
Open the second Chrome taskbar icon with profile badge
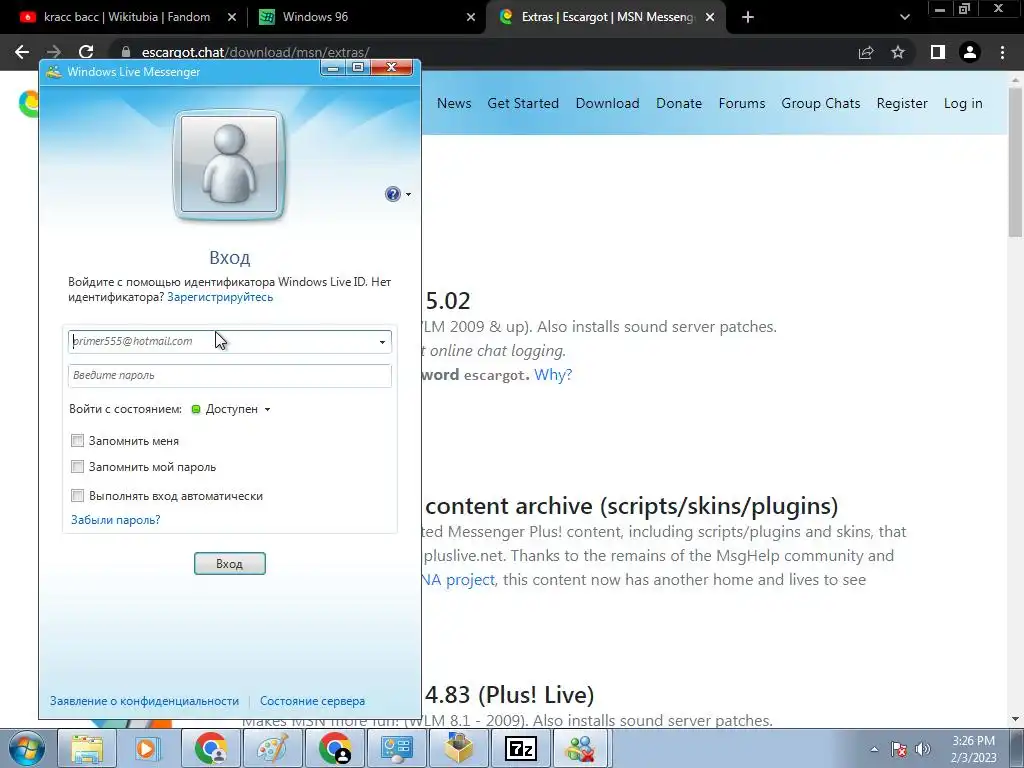point(335,749)
